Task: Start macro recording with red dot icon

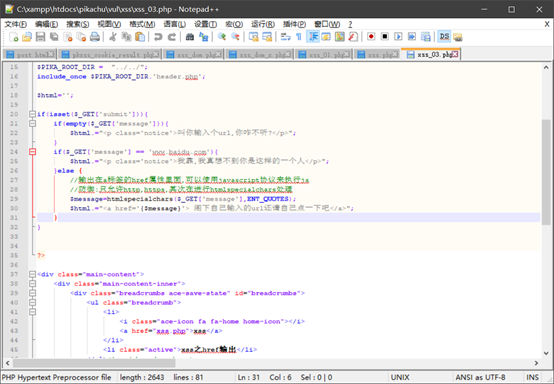Action: (x=371, y=37)
